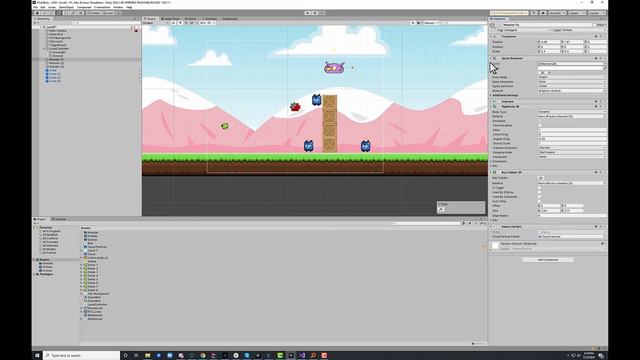Screen dimensions: 640x360
Task: Toggle the Static checkbox in Inspector
Action: [595, 25]
